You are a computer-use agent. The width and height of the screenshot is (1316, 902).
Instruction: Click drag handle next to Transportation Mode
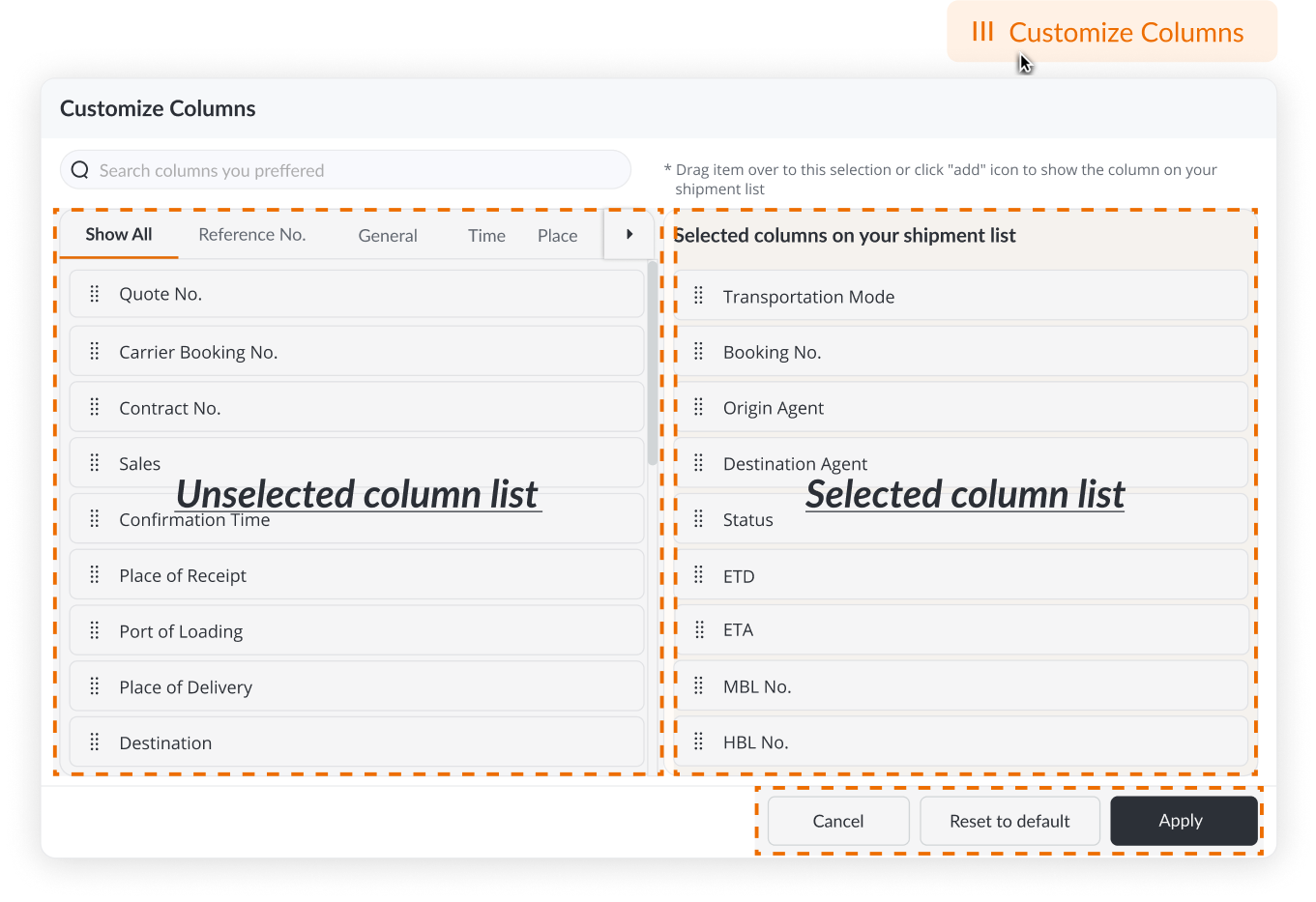pos(699,296)
